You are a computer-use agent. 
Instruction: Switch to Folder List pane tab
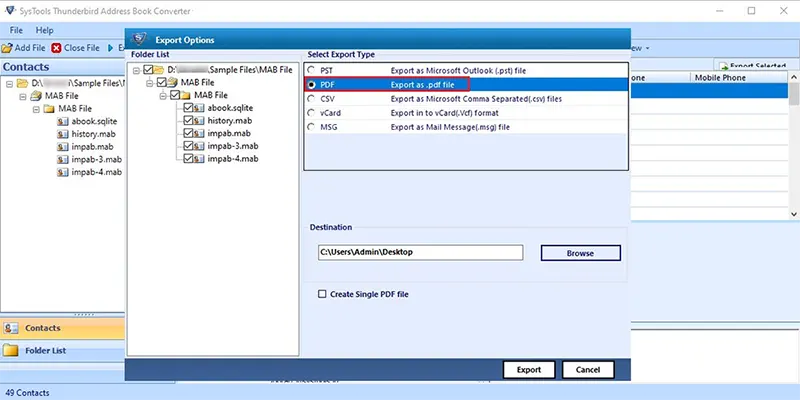click(62, 351)
